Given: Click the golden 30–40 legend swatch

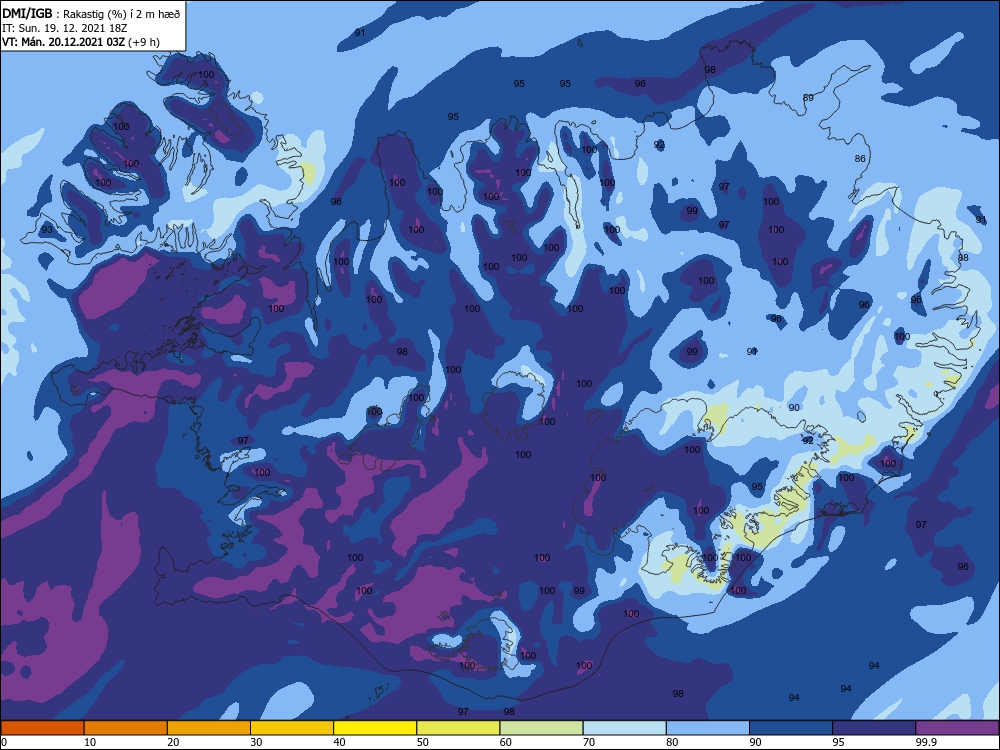Looking at the screenshot, I should tap(292, 728).
